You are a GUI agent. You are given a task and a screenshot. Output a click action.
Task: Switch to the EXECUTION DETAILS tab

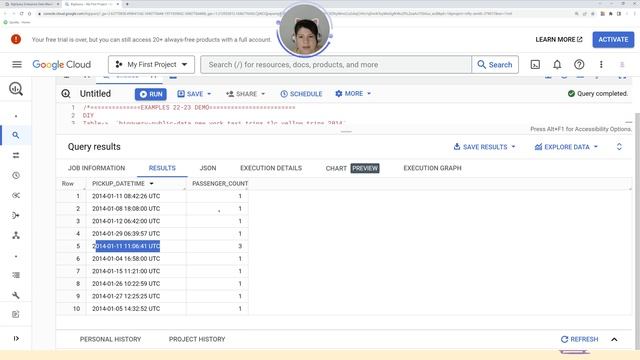pos(271,168)
